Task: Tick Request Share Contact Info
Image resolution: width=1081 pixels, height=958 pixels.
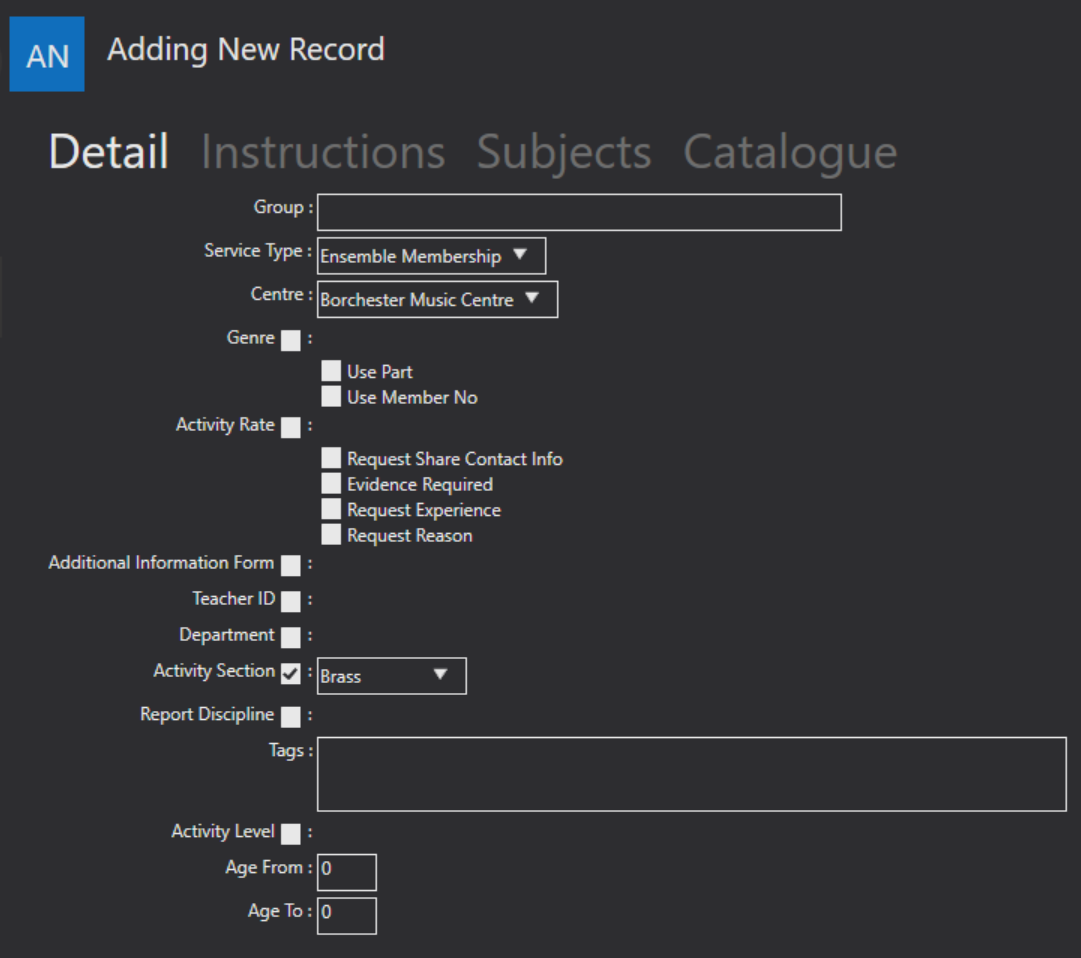Action: coord(331,458)
